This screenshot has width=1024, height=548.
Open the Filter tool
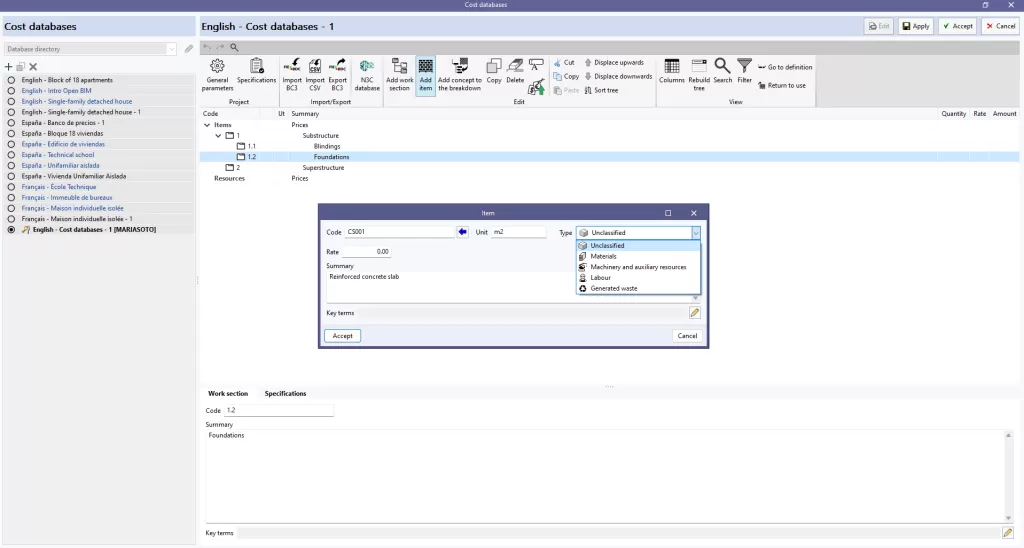tap(744, 71)
